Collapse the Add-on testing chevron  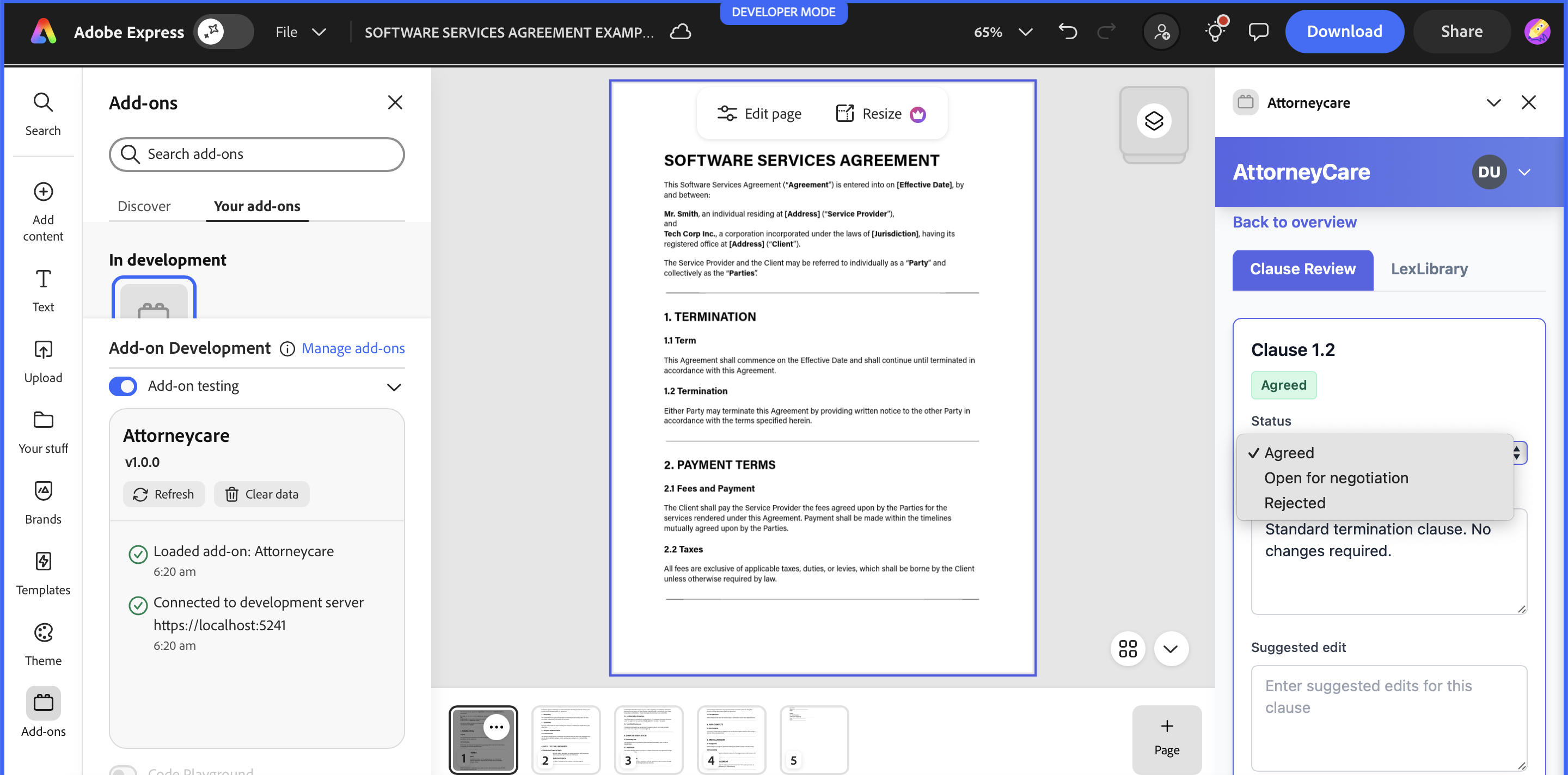pos(394,387)
